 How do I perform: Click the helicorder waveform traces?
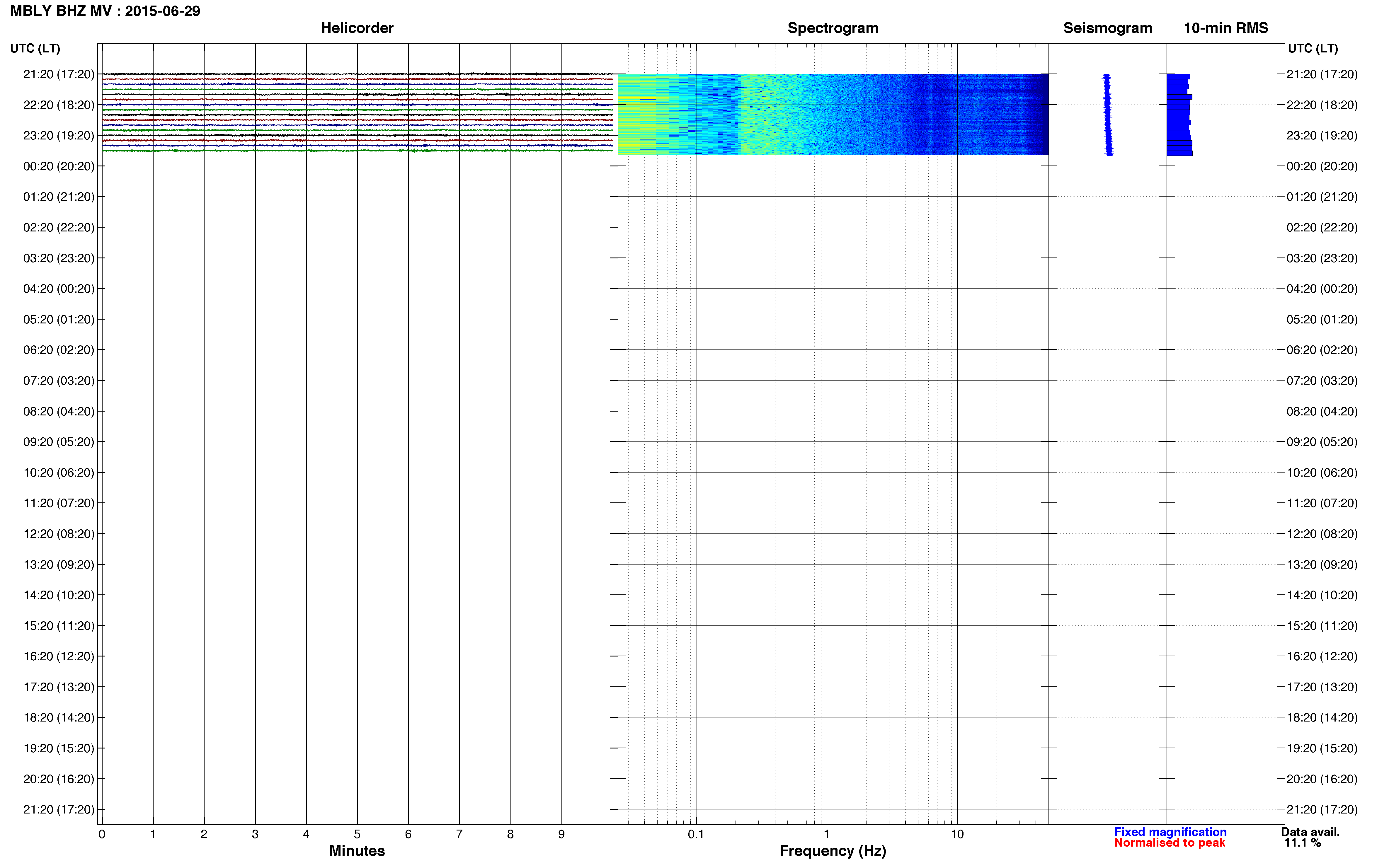click(x=357, y=112)
